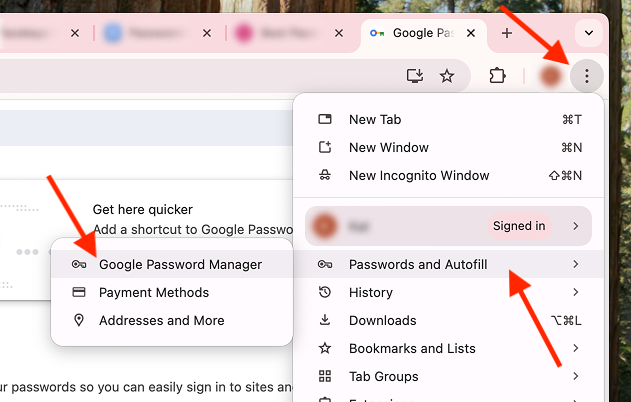Choose Google Password Manager in submenu
The image size is (631, 402).
point(172,264)
